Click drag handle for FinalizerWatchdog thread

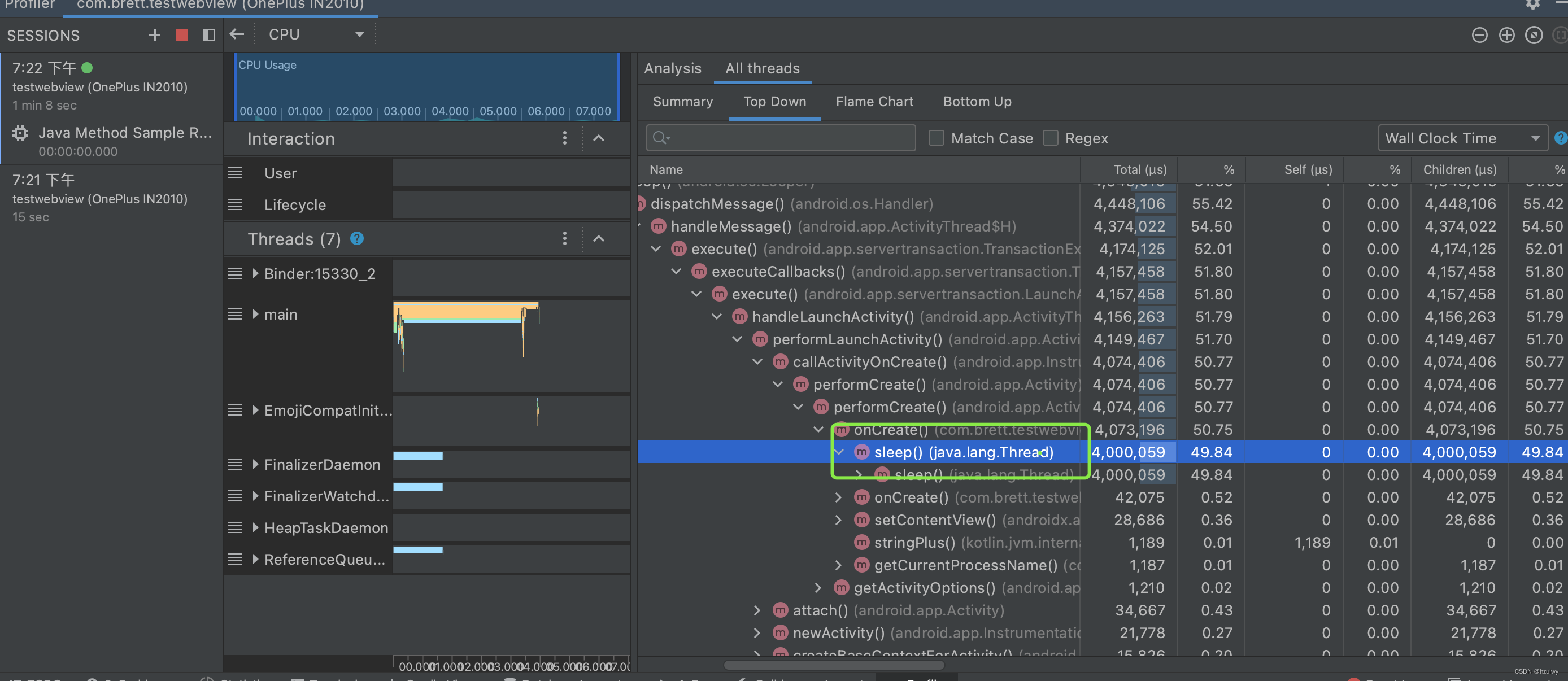click(235, 496)
